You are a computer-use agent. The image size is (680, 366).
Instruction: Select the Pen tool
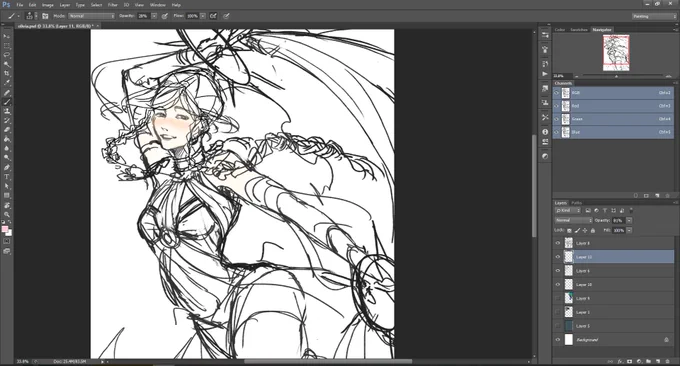click(x=7, y=167)
